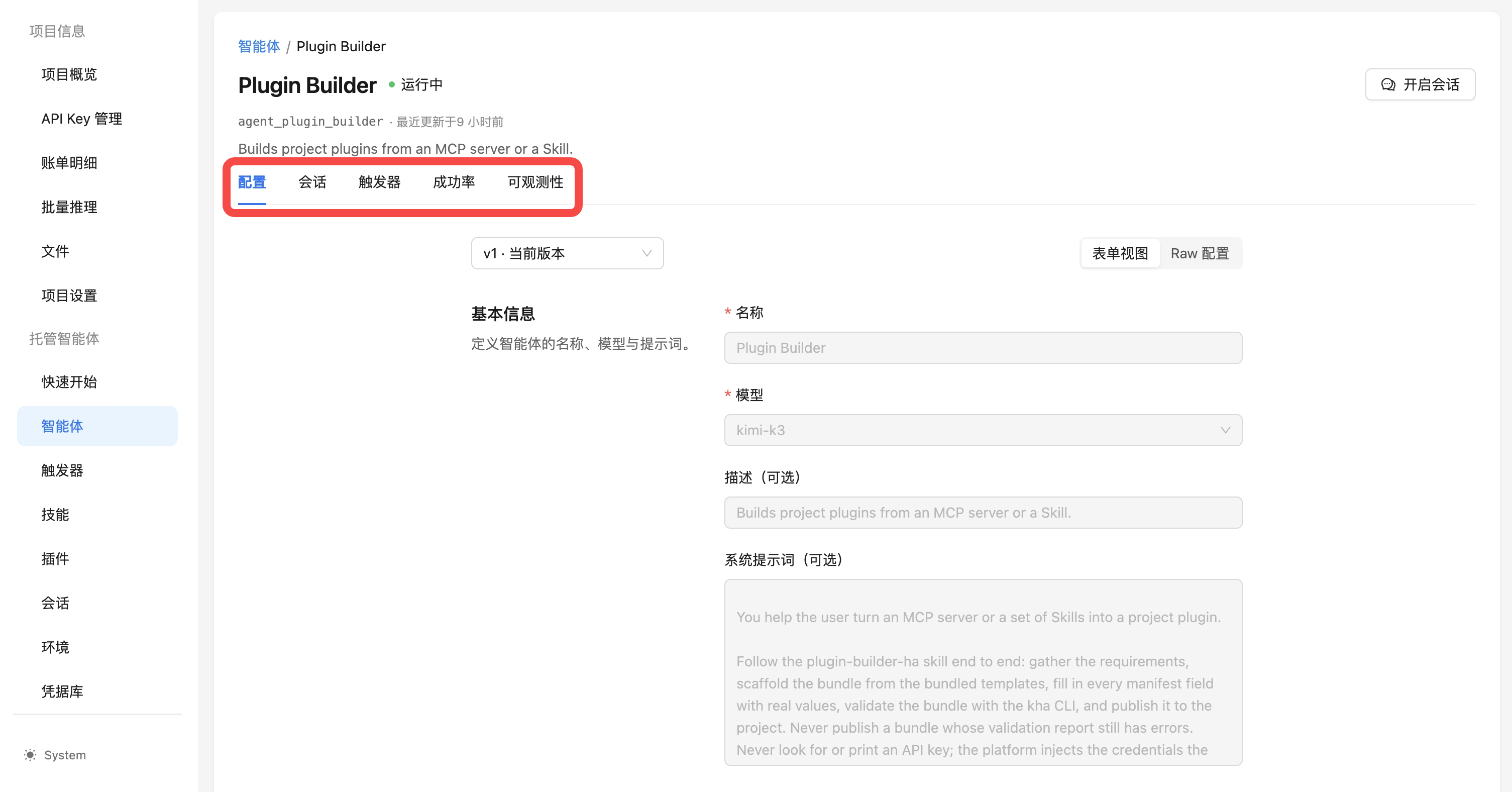This screenshot has width=1512, height=792.
Task: Open 项目设置 in the sidebar
Action: pyautogui.click(x=69, y=295)
